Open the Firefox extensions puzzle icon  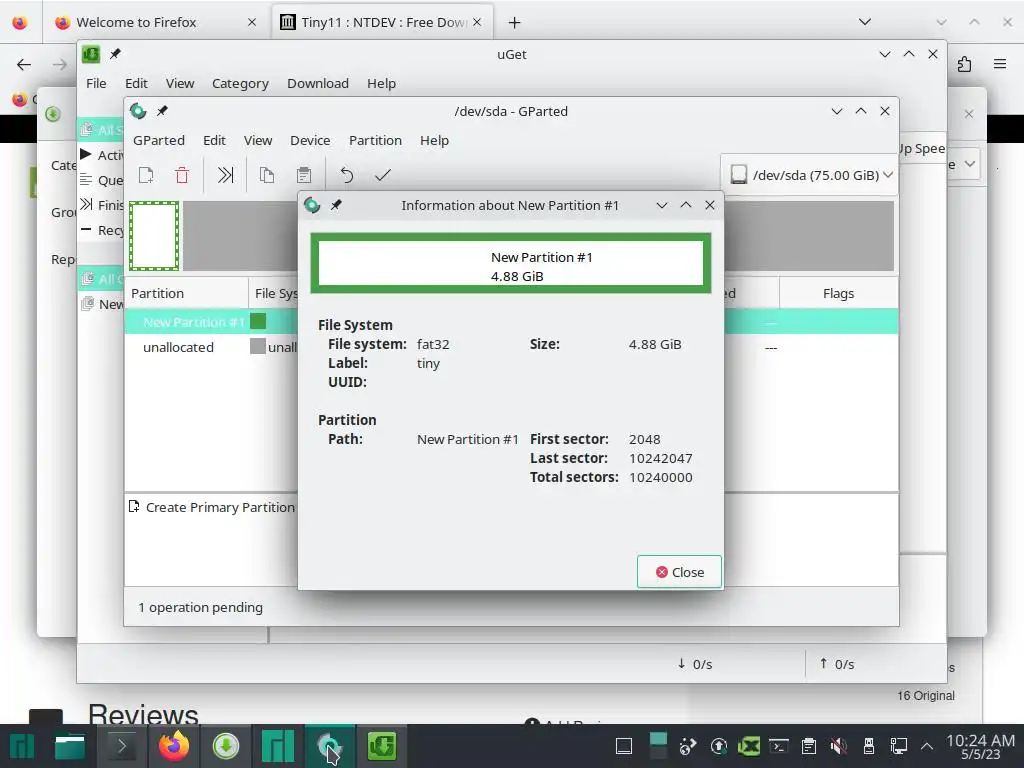[x=964, y=64]
